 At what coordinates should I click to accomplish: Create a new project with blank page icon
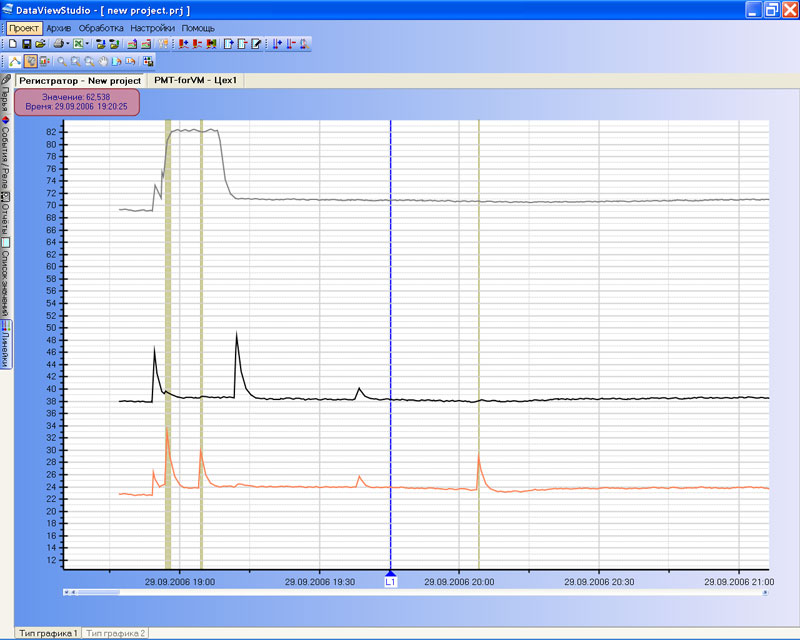click(x=13, y=44)
